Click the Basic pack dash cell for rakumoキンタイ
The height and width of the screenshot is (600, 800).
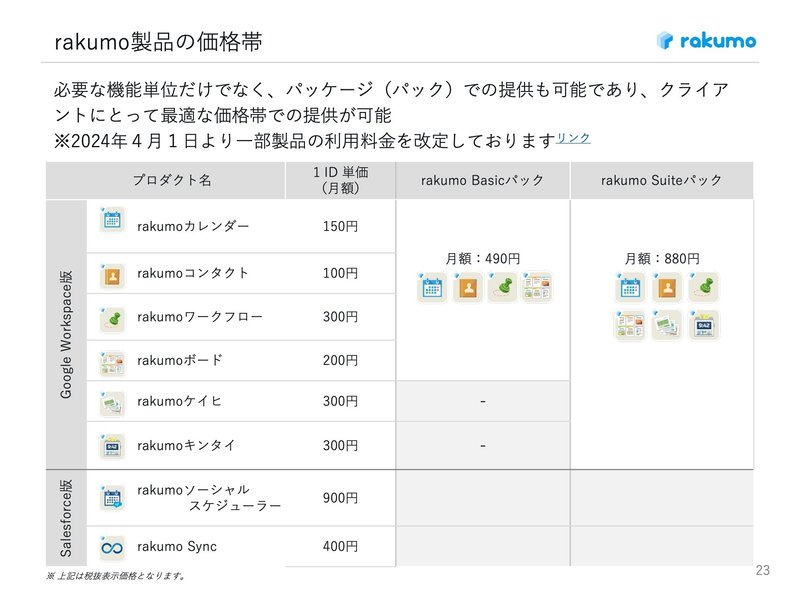(x=483, y=445)
